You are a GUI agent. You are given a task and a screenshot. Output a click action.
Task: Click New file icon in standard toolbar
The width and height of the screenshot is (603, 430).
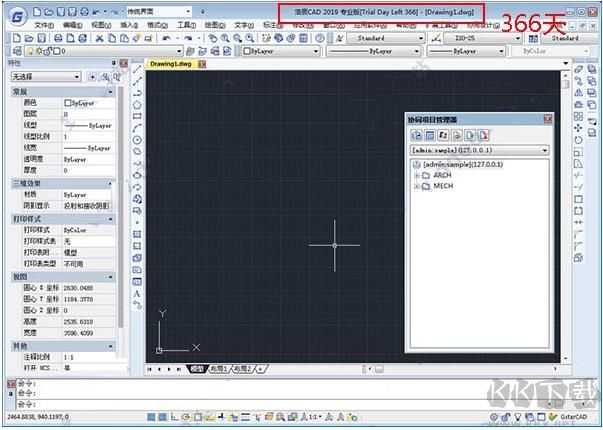pos(17,38)
